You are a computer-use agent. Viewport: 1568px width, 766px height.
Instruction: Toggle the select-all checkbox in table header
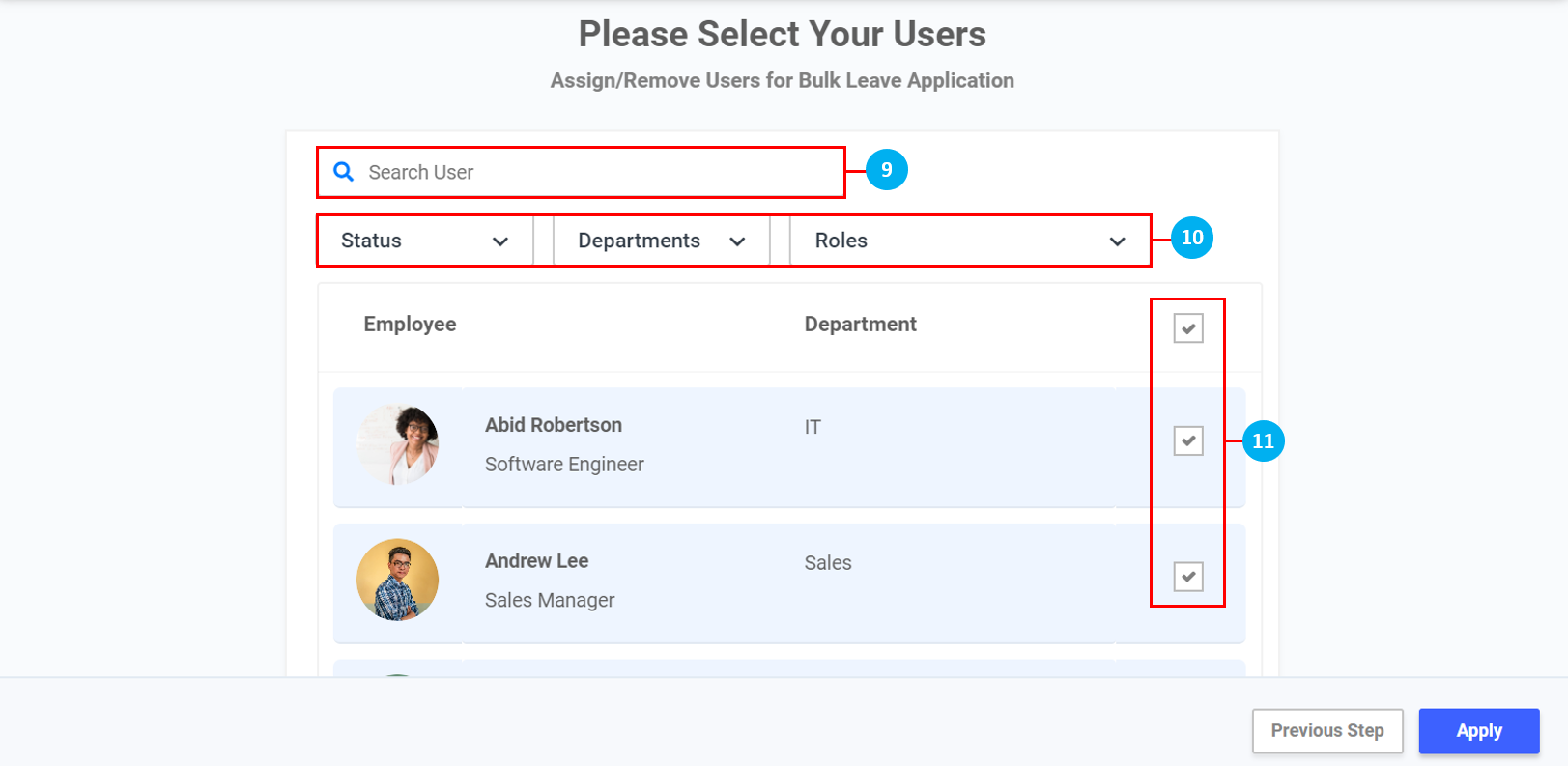pyautogui.click(x=1187, y=328)
